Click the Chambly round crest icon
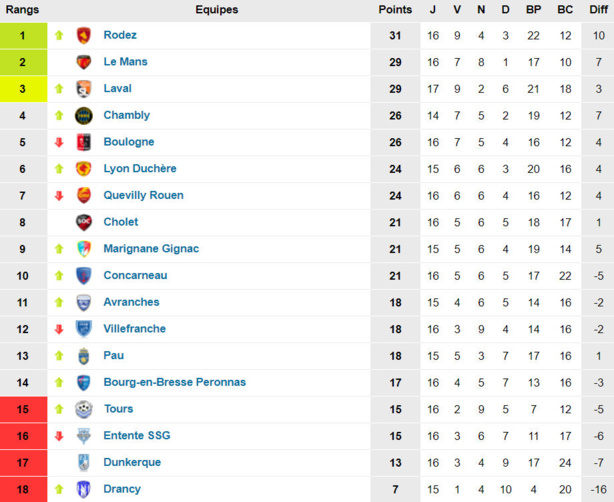Viewport: 614px width, 502px height. pos(83,116)
